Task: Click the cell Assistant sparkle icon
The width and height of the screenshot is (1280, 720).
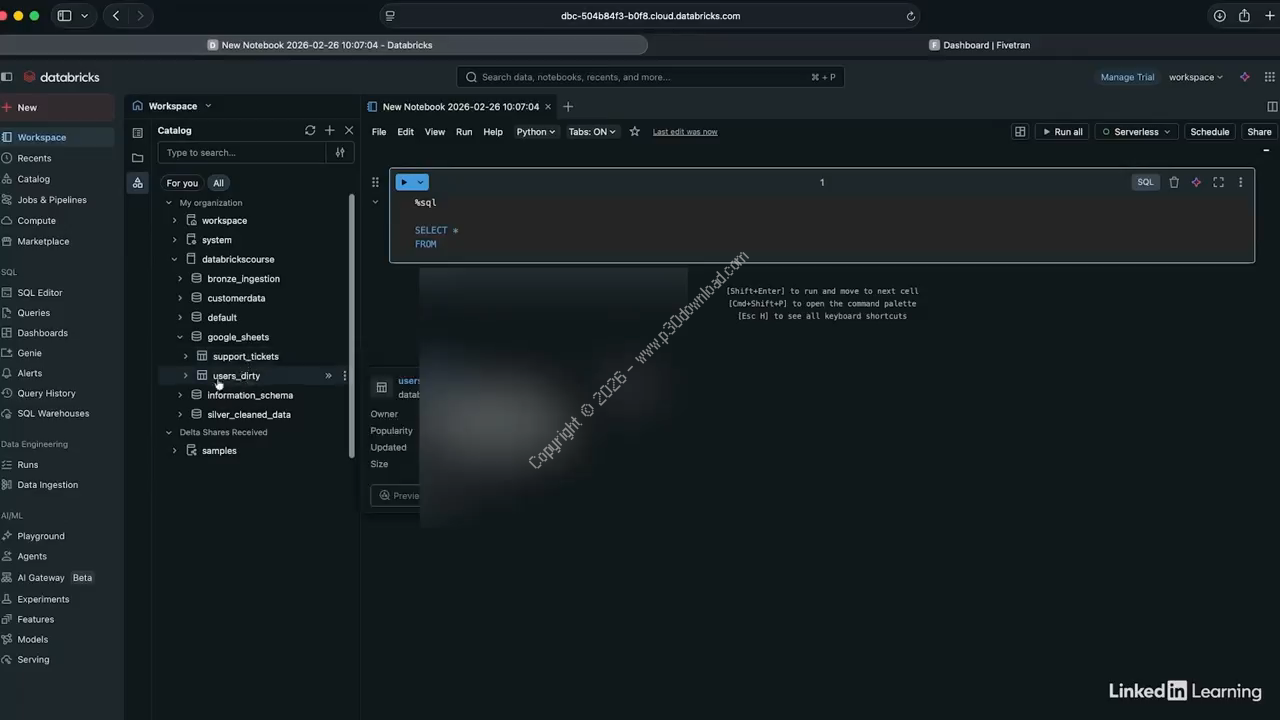Action: pyautogui.click(x=1196, y=182)
